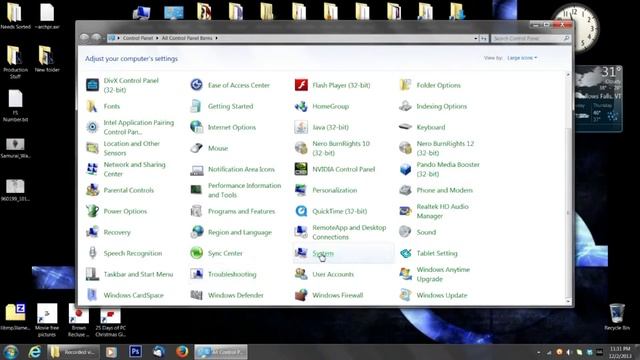The width and height of the screenshot is (640, 360).
Task: Click the Power Options icon
Action: tap(92, 211)
